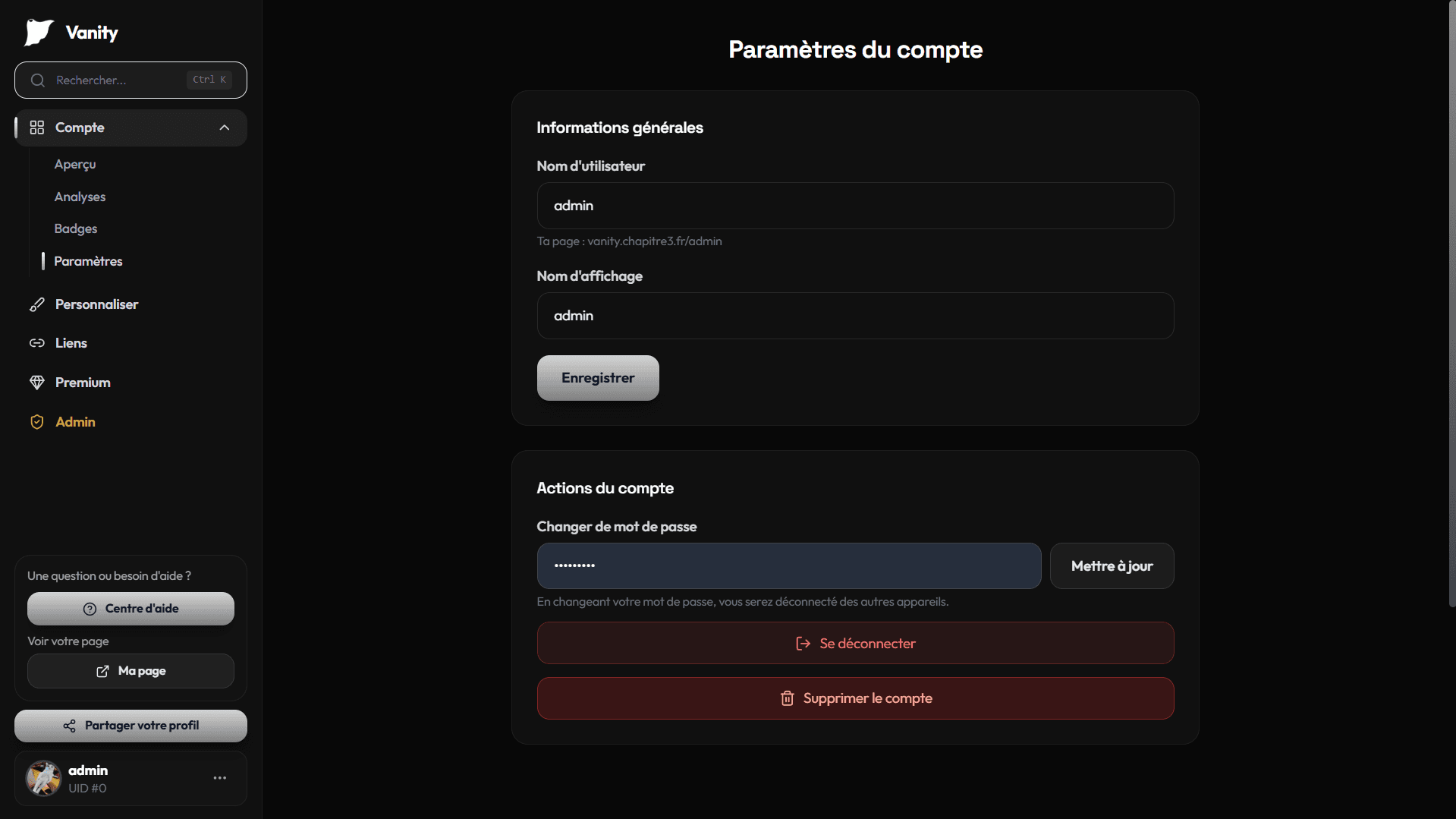Click the password change input field
The image size is (1456, 819).
tap(789, 565)
